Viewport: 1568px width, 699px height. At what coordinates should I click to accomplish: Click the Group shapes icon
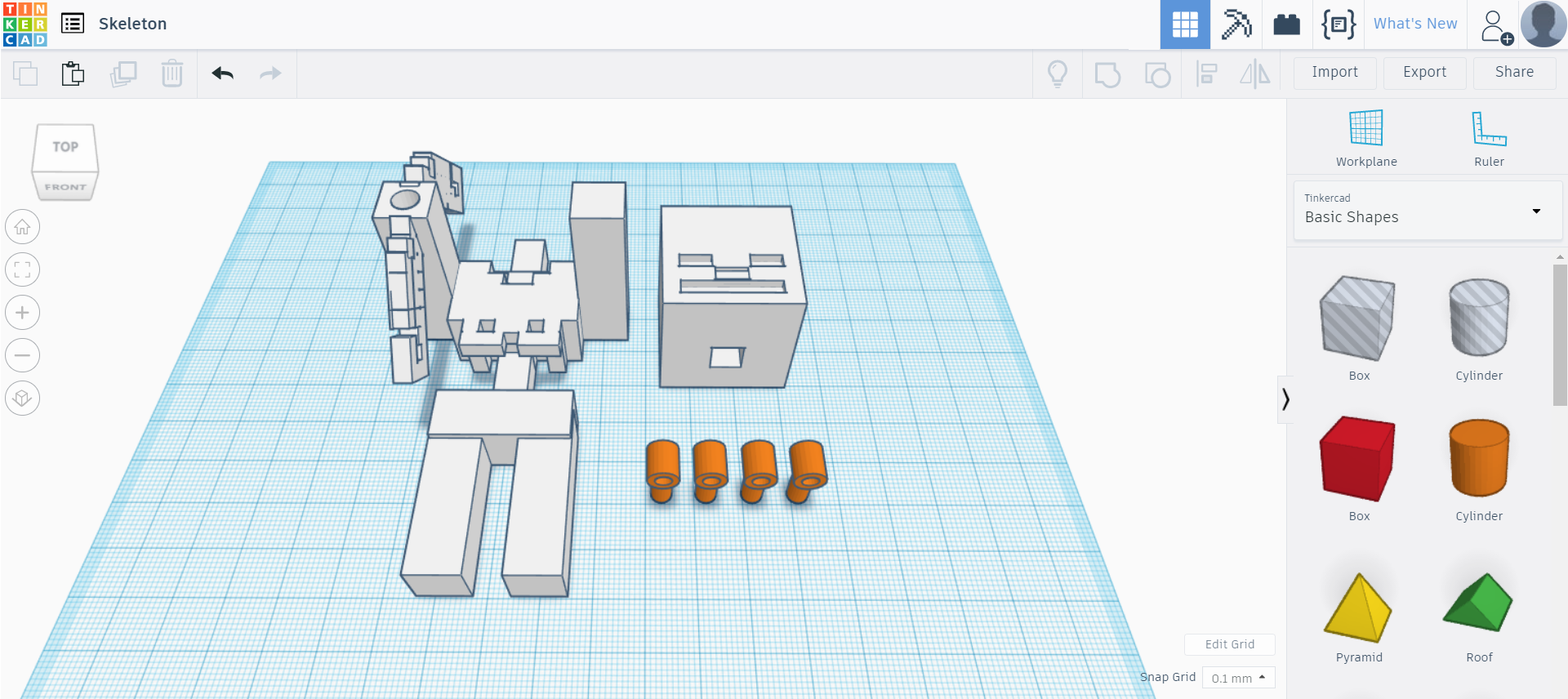pyautogui.click(x=1107, y=74)
